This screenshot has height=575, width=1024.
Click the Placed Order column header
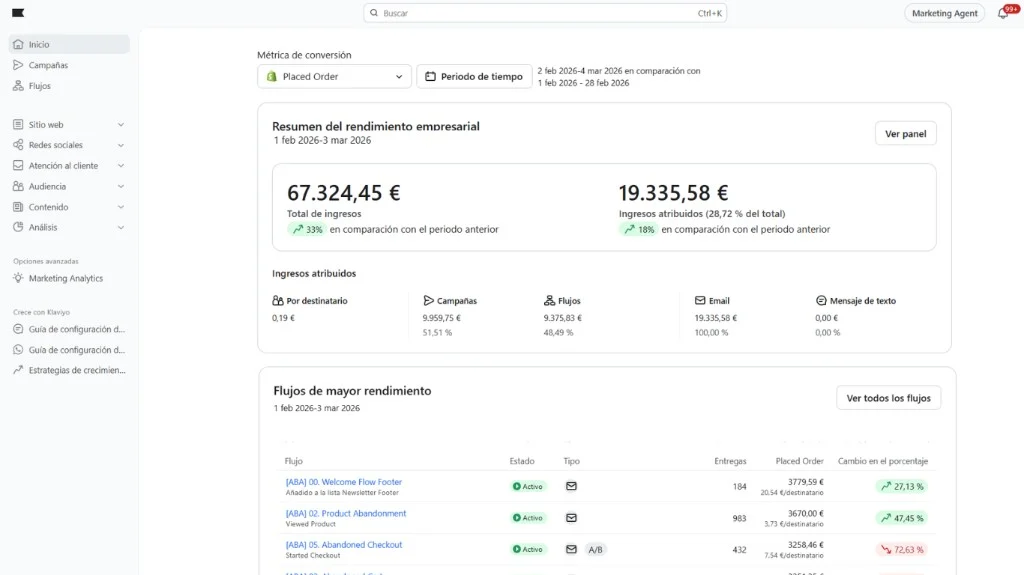799,461
